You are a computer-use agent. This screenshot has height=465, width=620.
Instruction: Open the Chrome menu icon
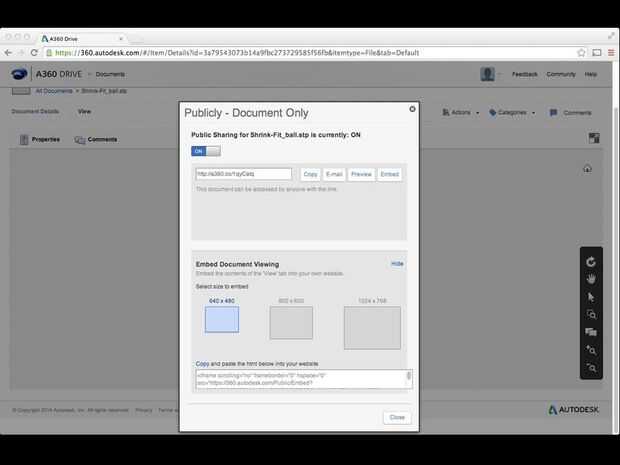(x=611, y=53)
